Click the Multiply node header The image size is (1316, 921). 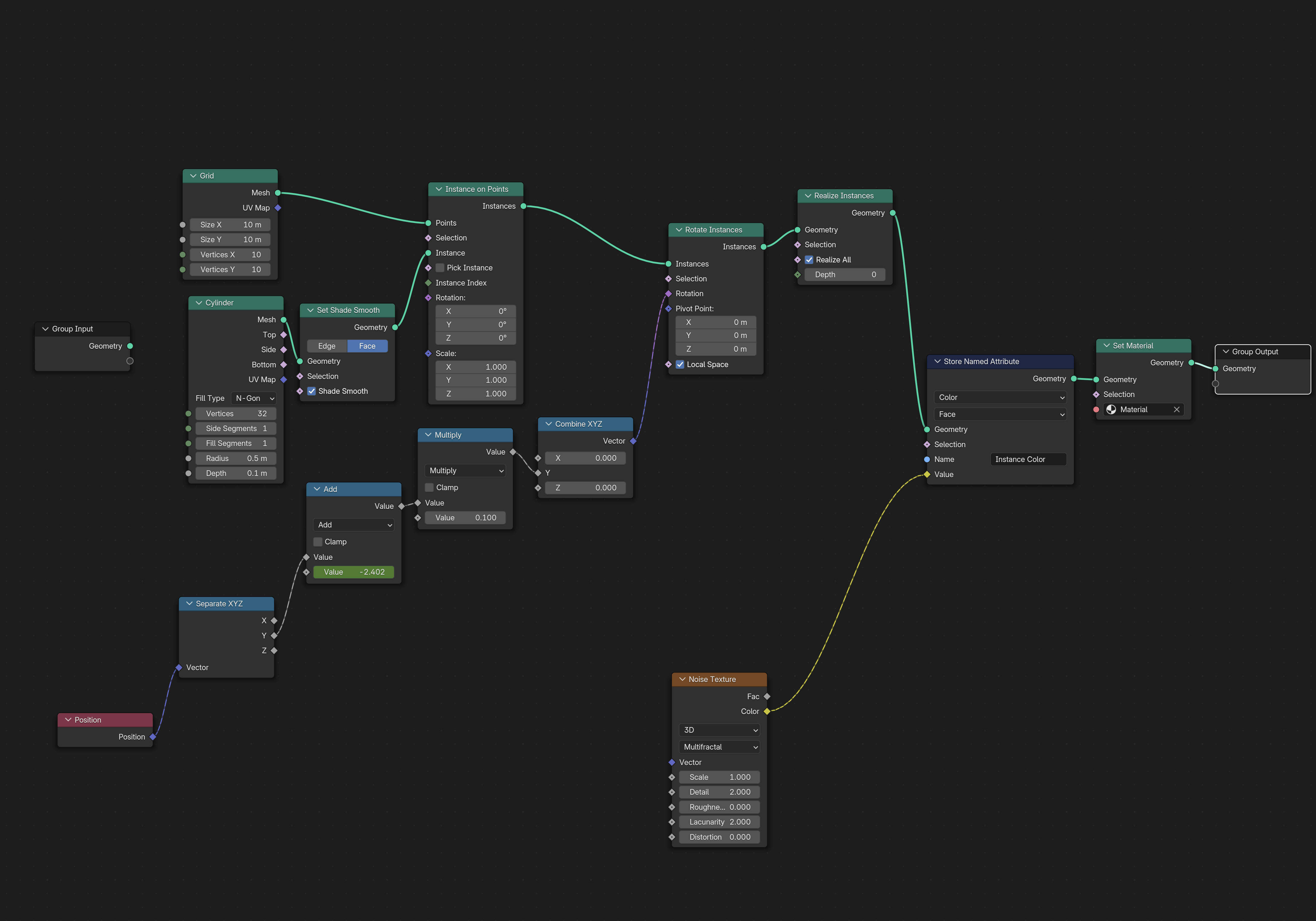pyautogui.click(x=465, y=435)
